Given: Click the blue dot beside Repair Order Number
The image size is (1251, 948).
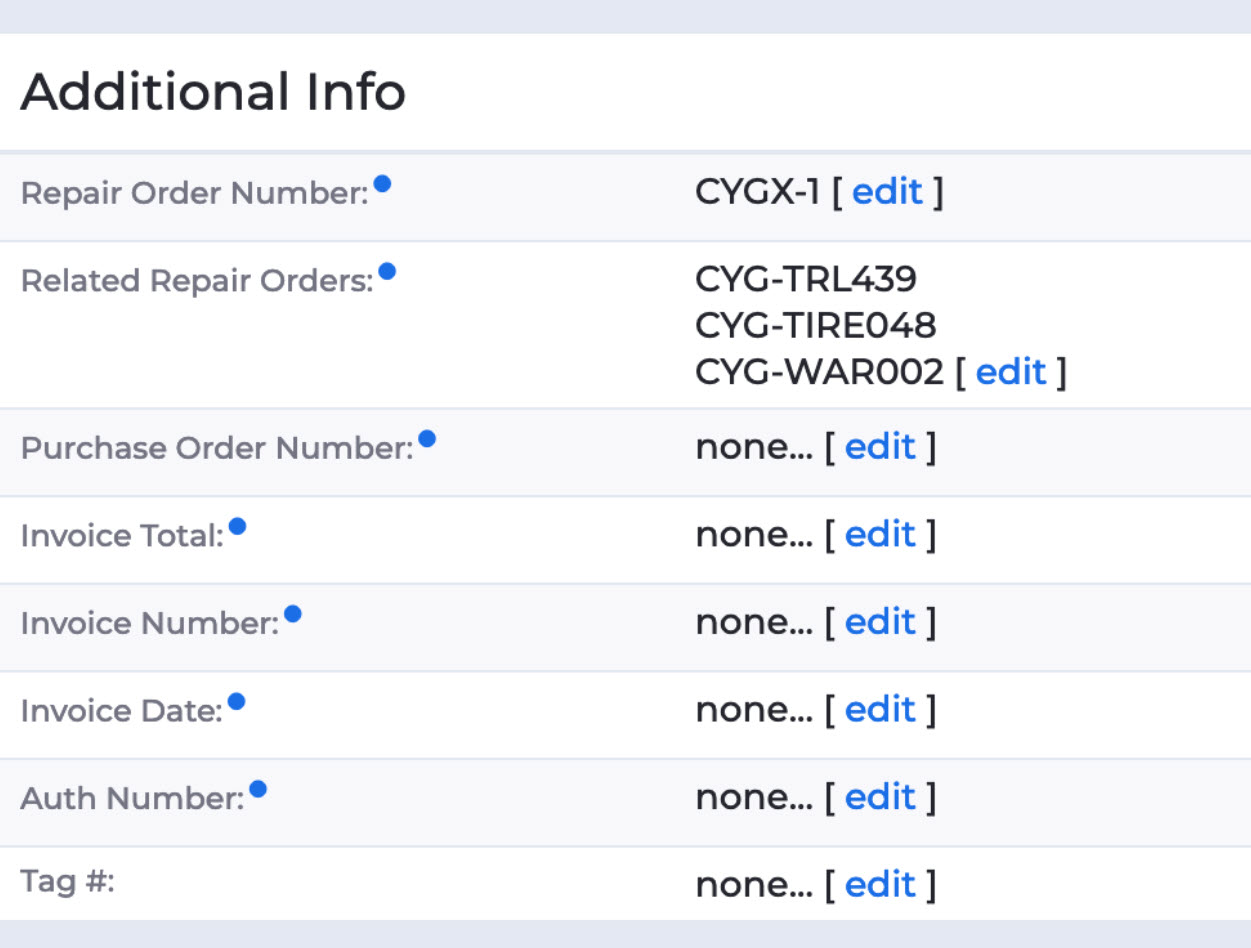Looking at the screenshot, I should click(x=382, y=183).
